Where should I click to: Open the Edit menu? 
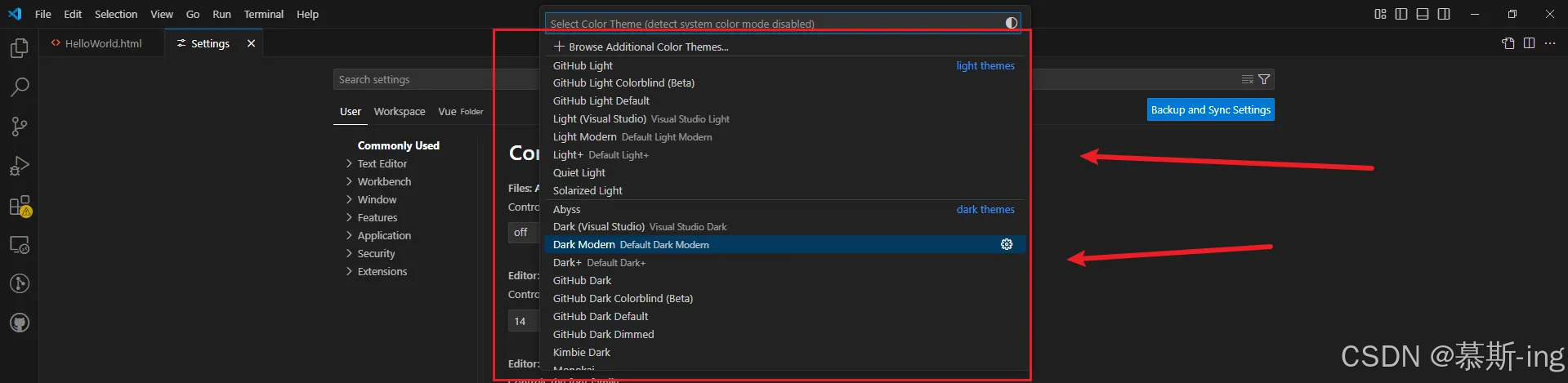click(73, 14)
